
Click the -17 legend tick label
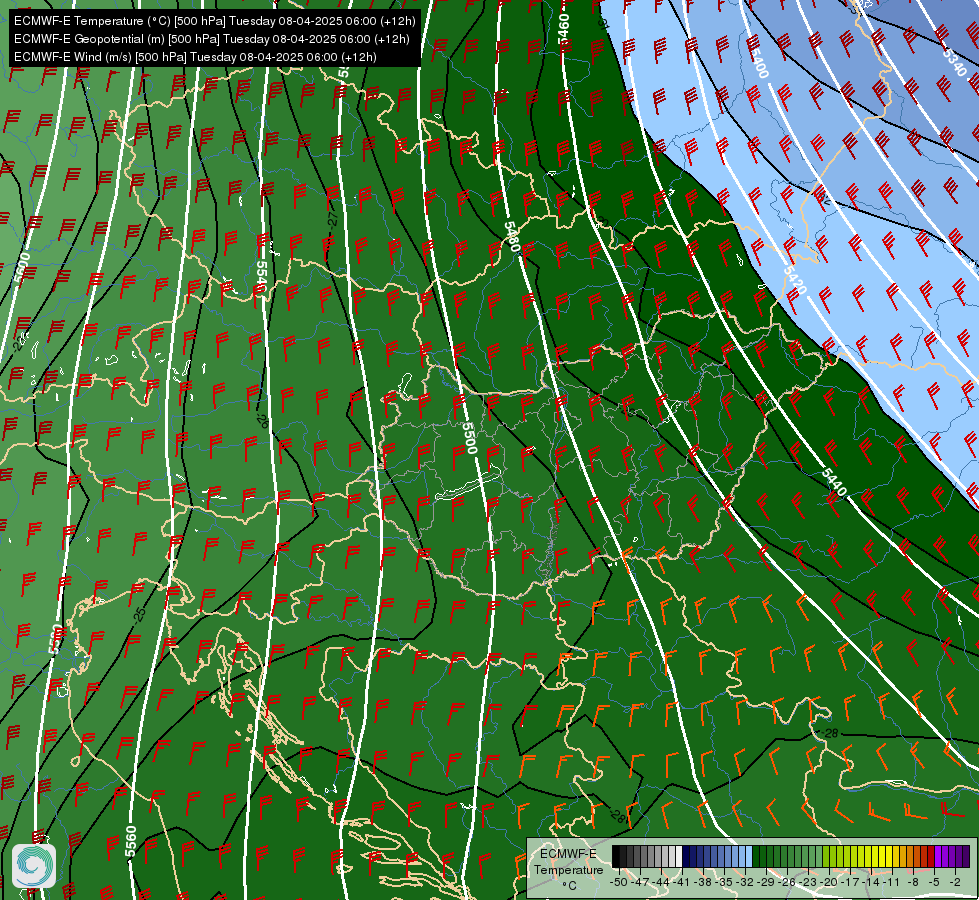coord(850,882)
